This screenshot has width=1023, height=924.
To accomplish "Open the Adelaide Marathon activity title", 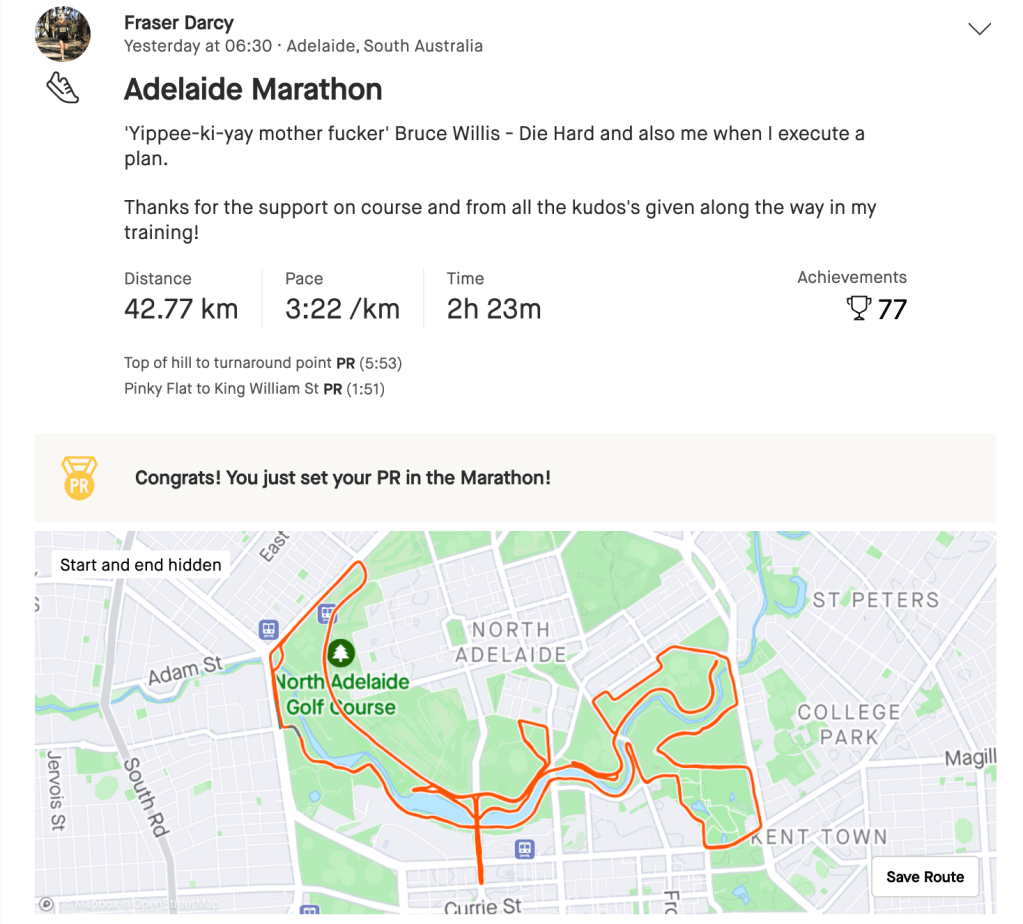I will (x=253, y=89).
